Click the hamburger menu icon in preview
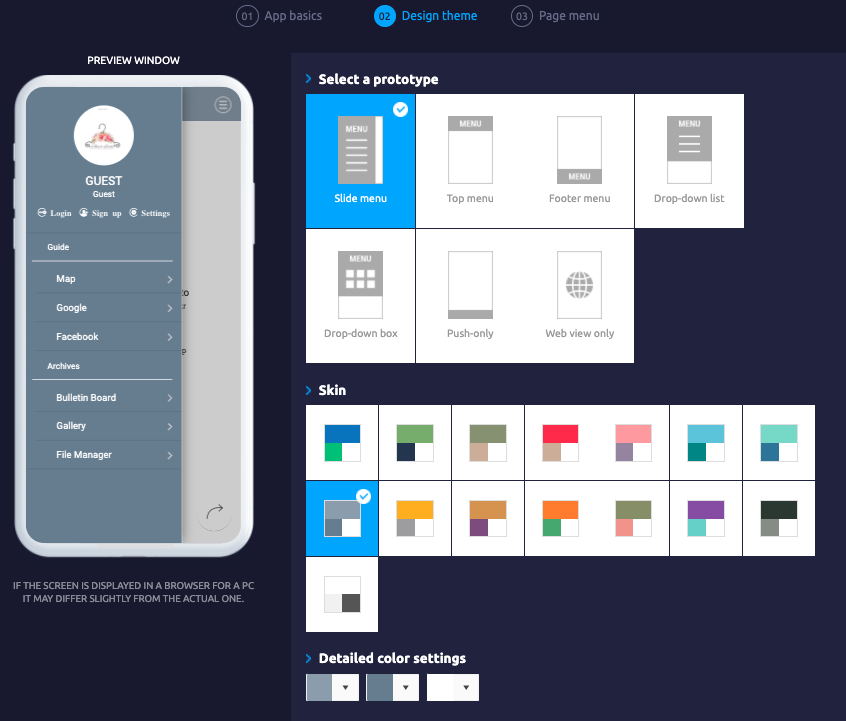Screen dimensions: 846x721 pyautogui.click(x=223, y=105)
